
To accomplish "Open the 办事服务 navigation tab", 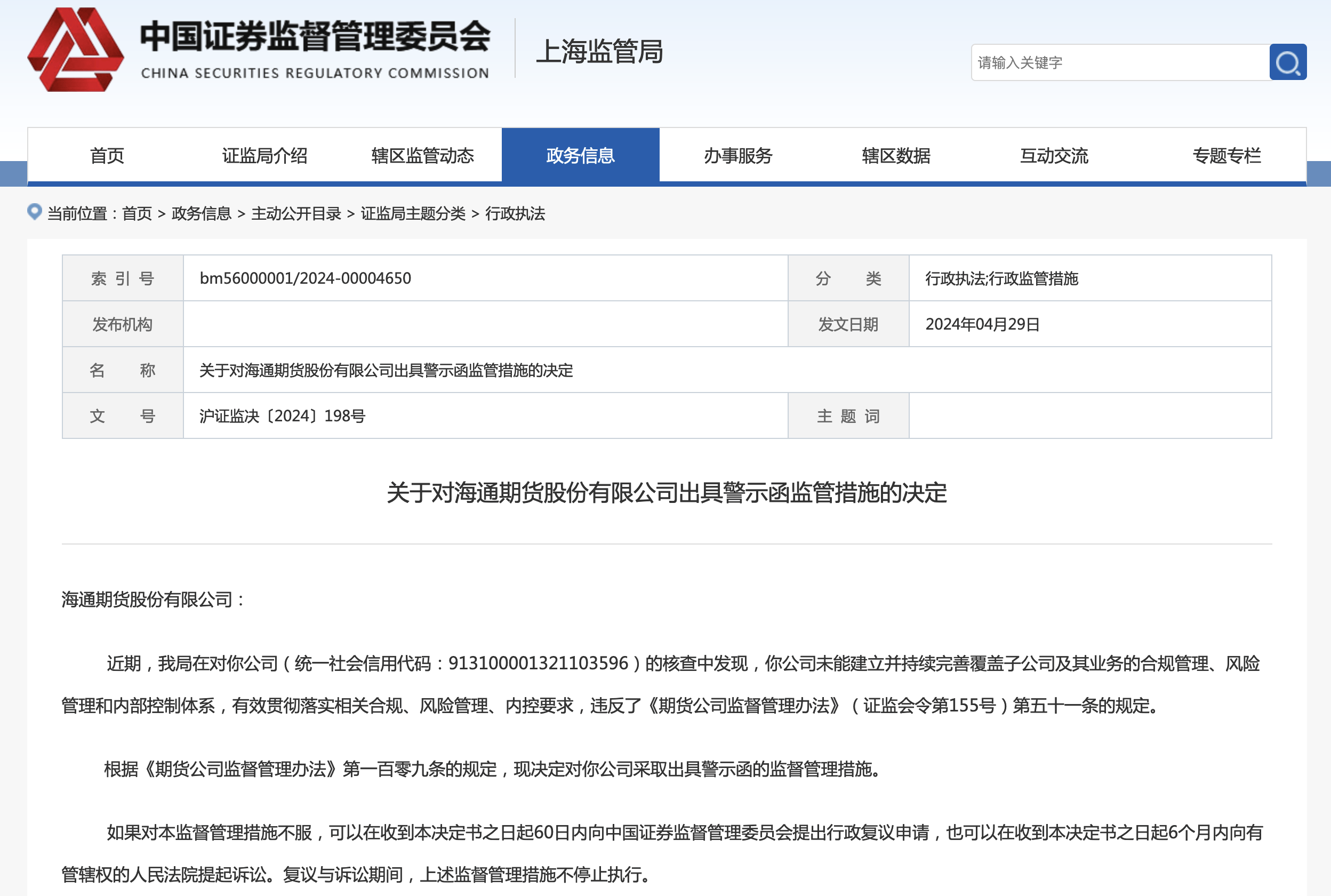I will (x=738, y=155).
